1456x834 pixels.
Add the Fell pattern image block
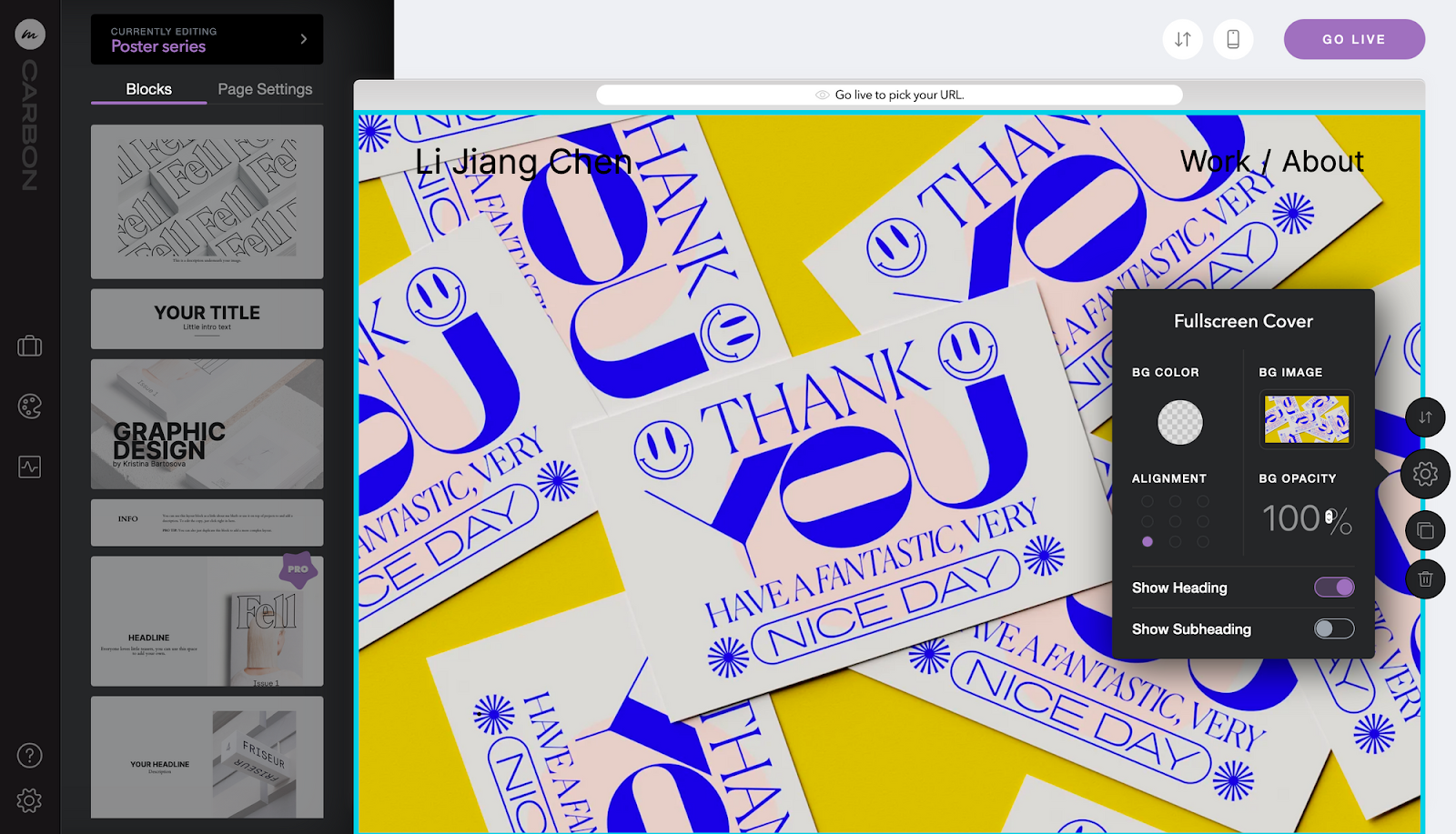pyautogui.click(x=207, y=201)
